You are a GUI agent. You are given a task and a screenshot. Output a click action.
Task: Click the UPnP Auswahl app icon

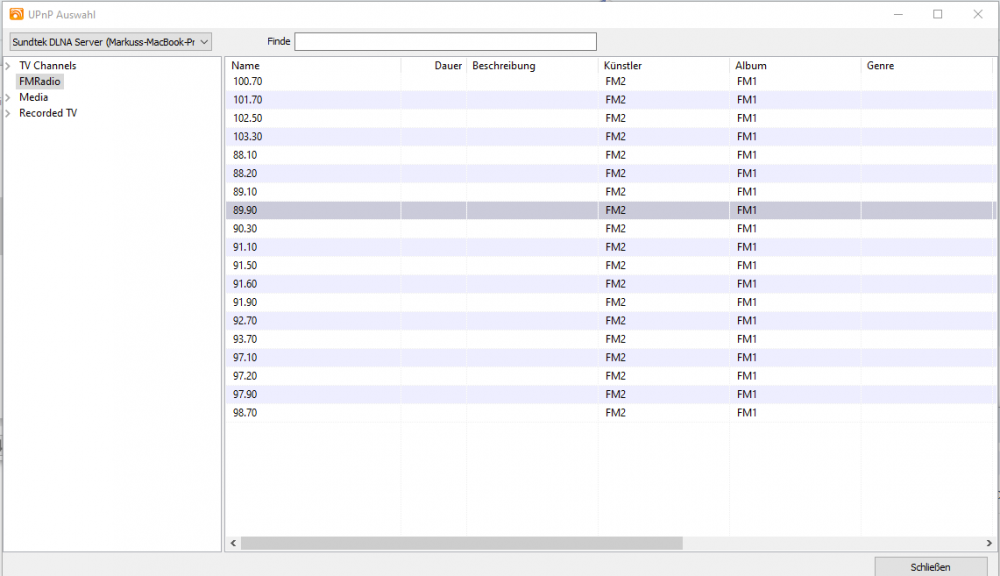16,14
